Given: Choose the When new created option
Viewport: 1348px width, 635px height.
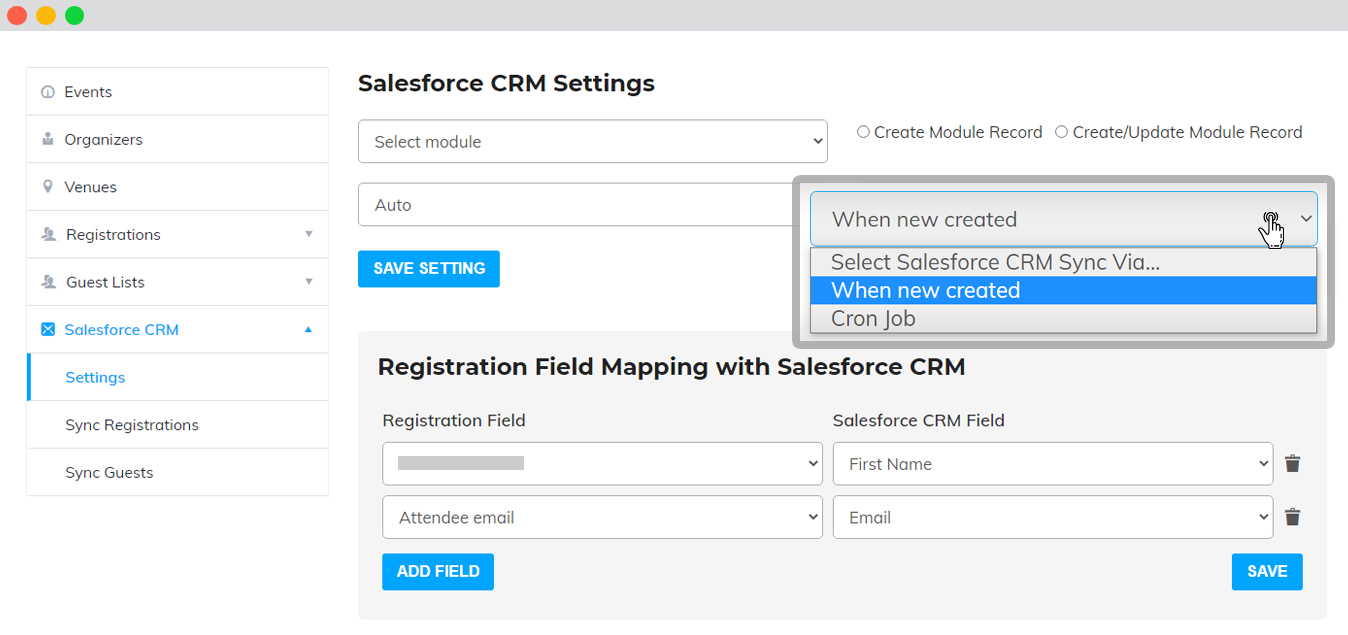Looking at the screenshot, I should [x=1064, y=290].
